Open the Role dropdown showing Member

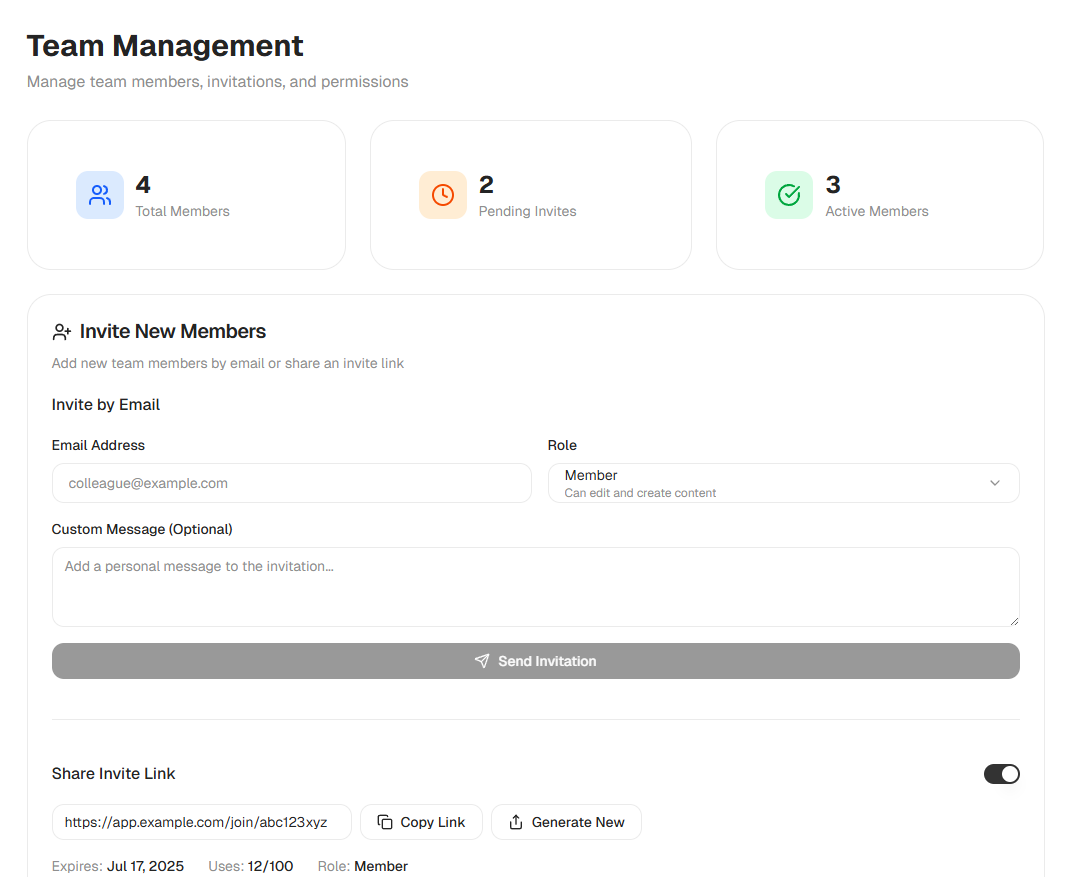(x=784, y=483)
